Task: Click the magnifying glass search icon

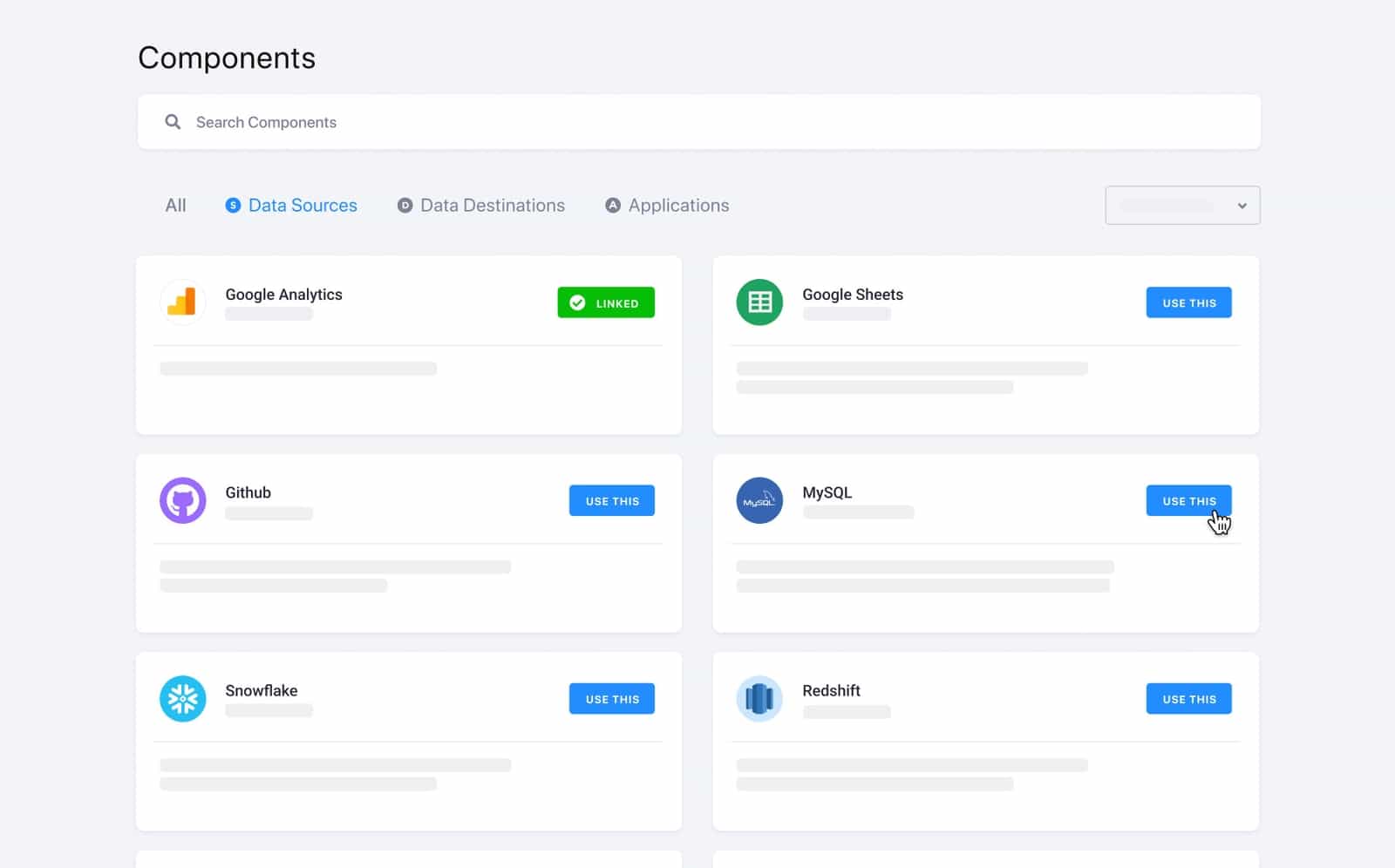Action: tap(172, 121)
